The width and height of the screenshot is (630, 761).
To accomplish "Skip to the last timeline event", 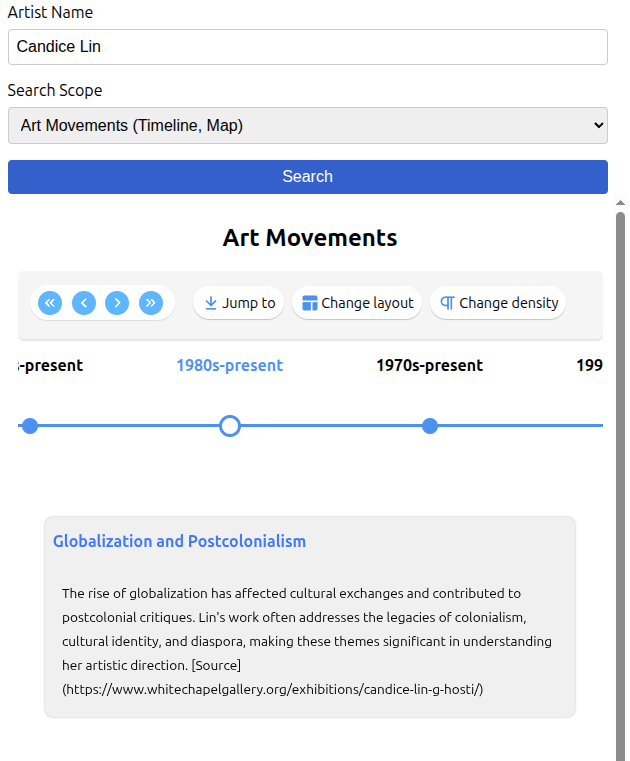I will click(x=151, y=303).
